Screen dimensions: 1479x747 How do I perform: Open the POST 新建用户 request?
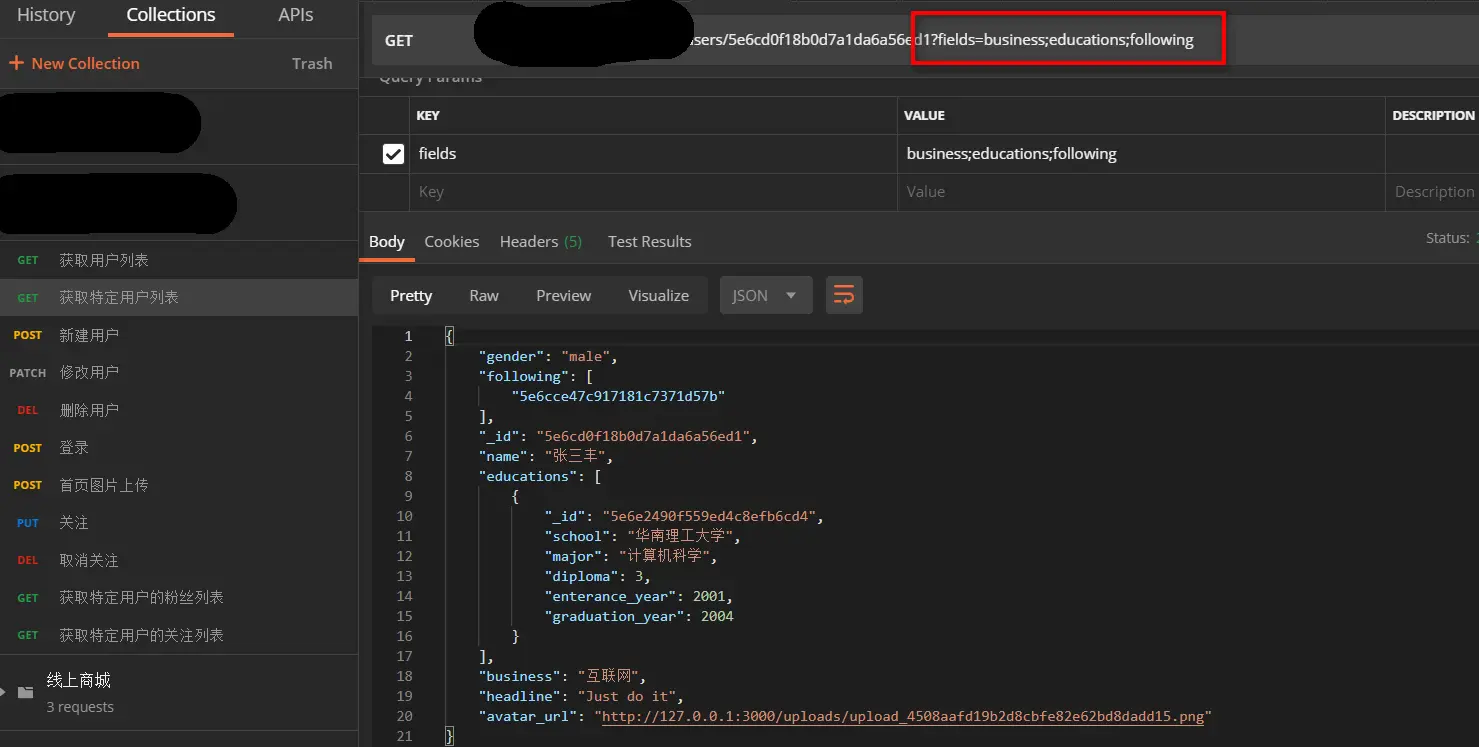tap(179, 335)
